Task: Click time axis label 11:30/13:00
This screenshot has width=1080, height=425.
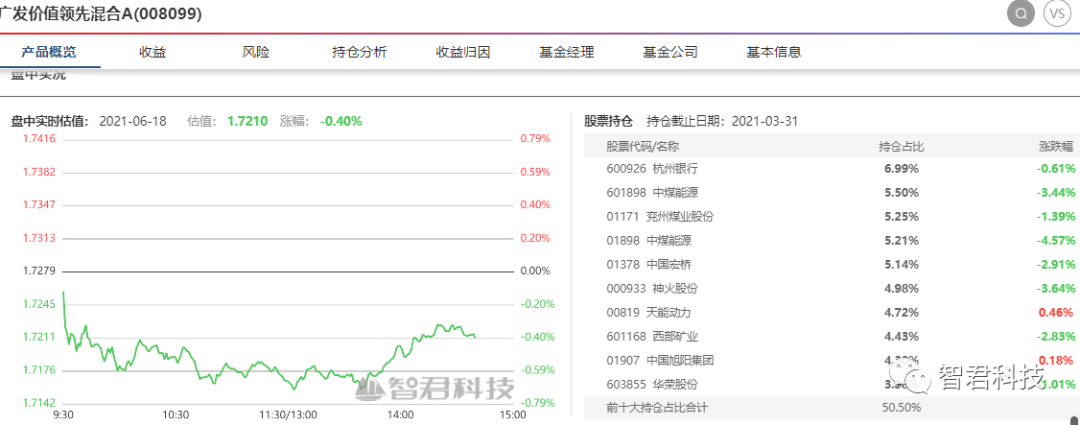Action: click(288, 415)
